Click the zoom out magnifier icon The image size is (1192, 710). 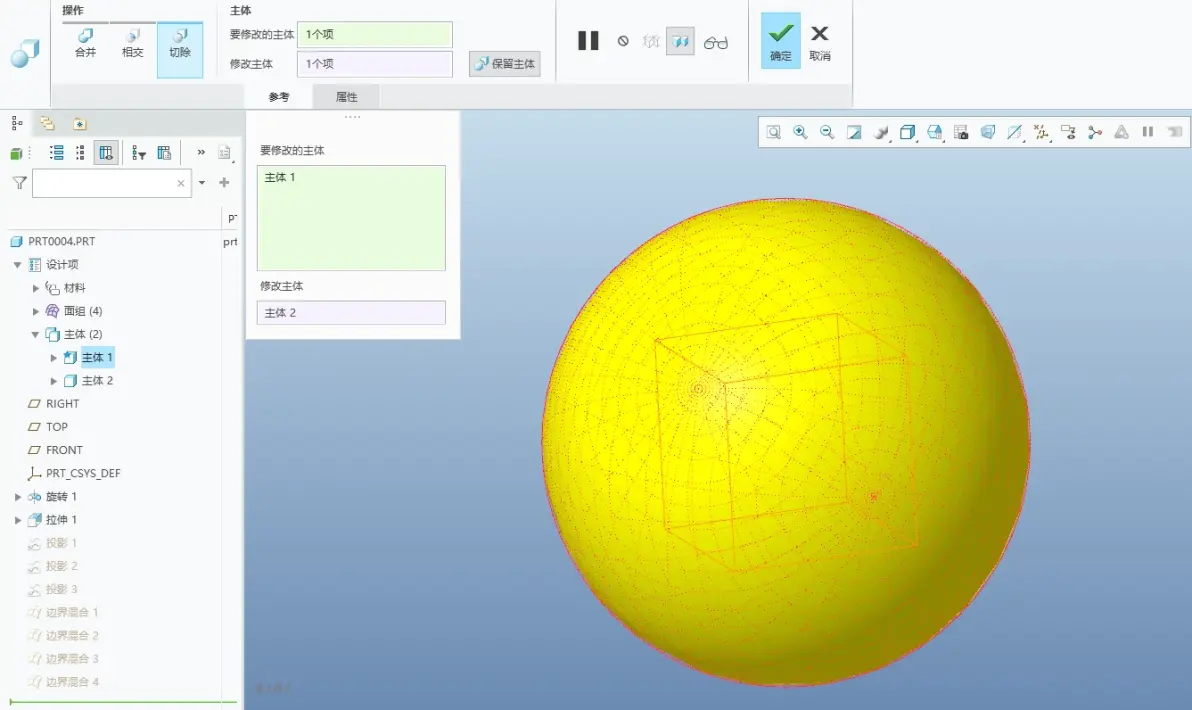click(827, 132)
